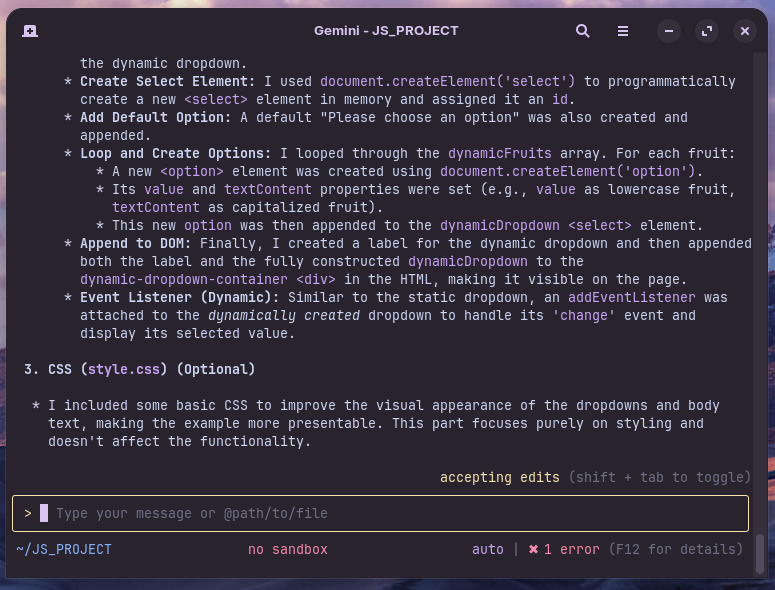Click the "Gemini - JS_PROJECT" window title
This screenshot has width=775, height=590.
(x=386, y=31)
